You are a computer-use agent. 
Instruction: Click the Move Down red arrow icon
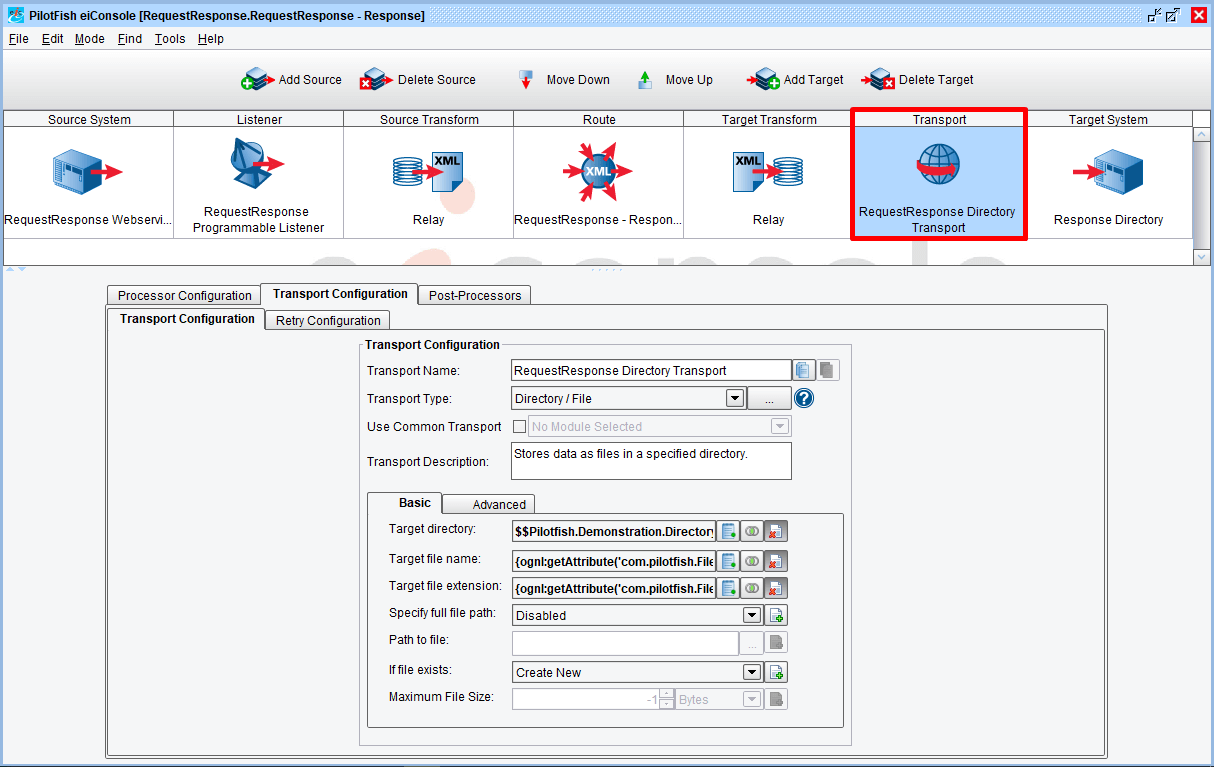[526, 79]
